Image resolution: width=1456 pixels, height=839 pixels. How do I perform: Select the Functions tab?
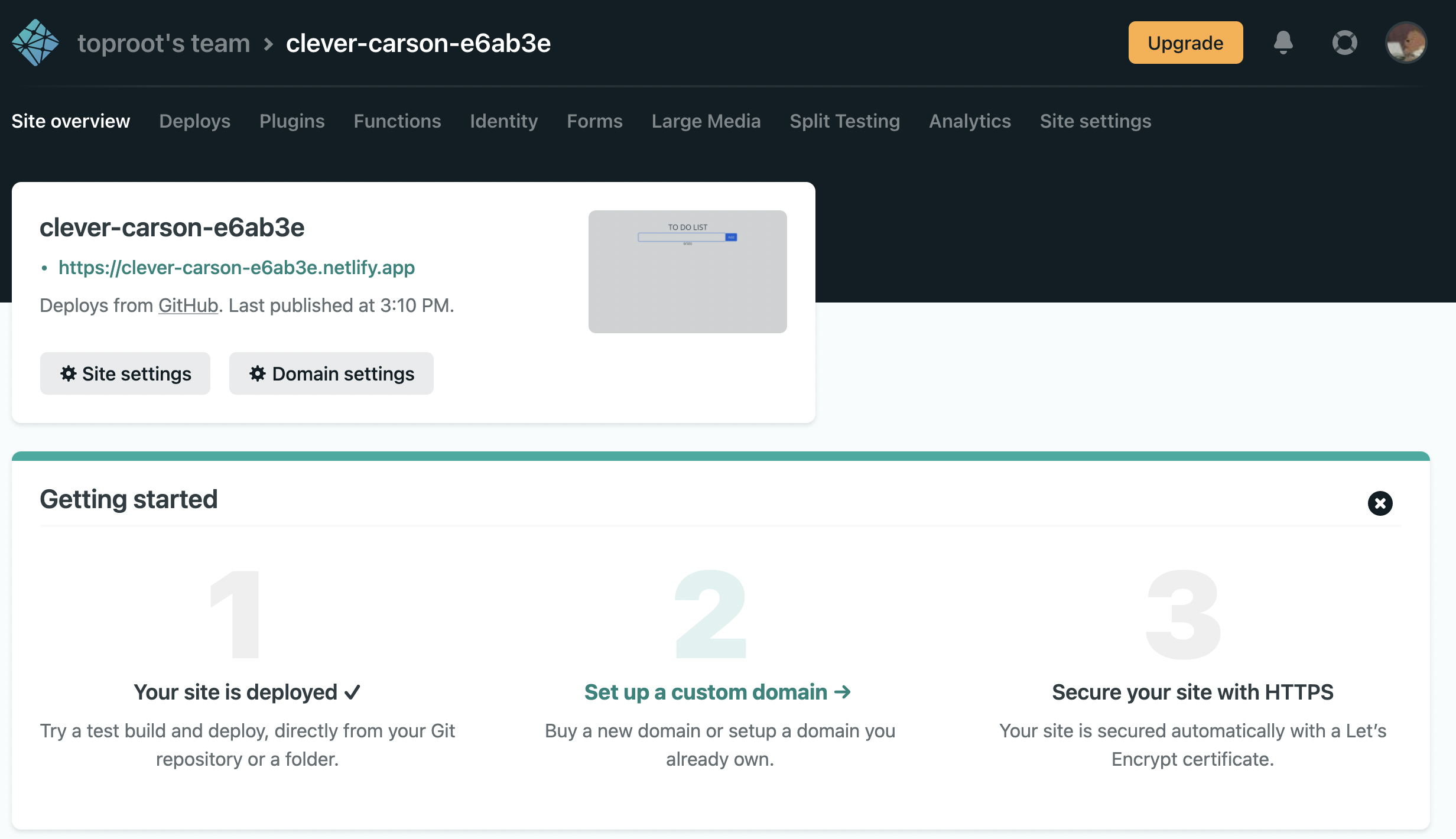(x=397, y=121)
